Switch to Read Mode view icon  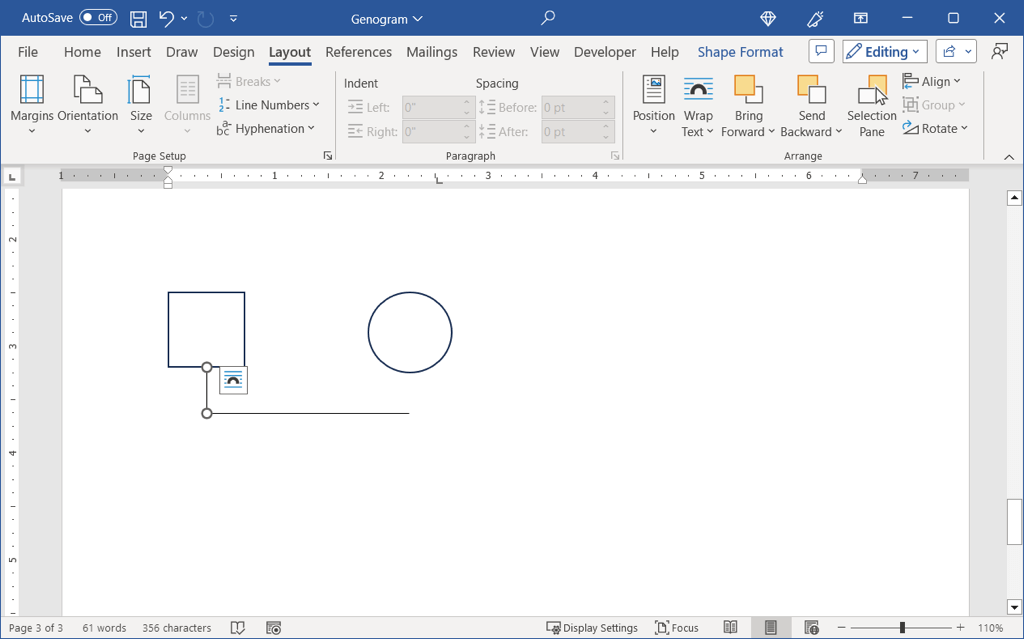[731, 628]
